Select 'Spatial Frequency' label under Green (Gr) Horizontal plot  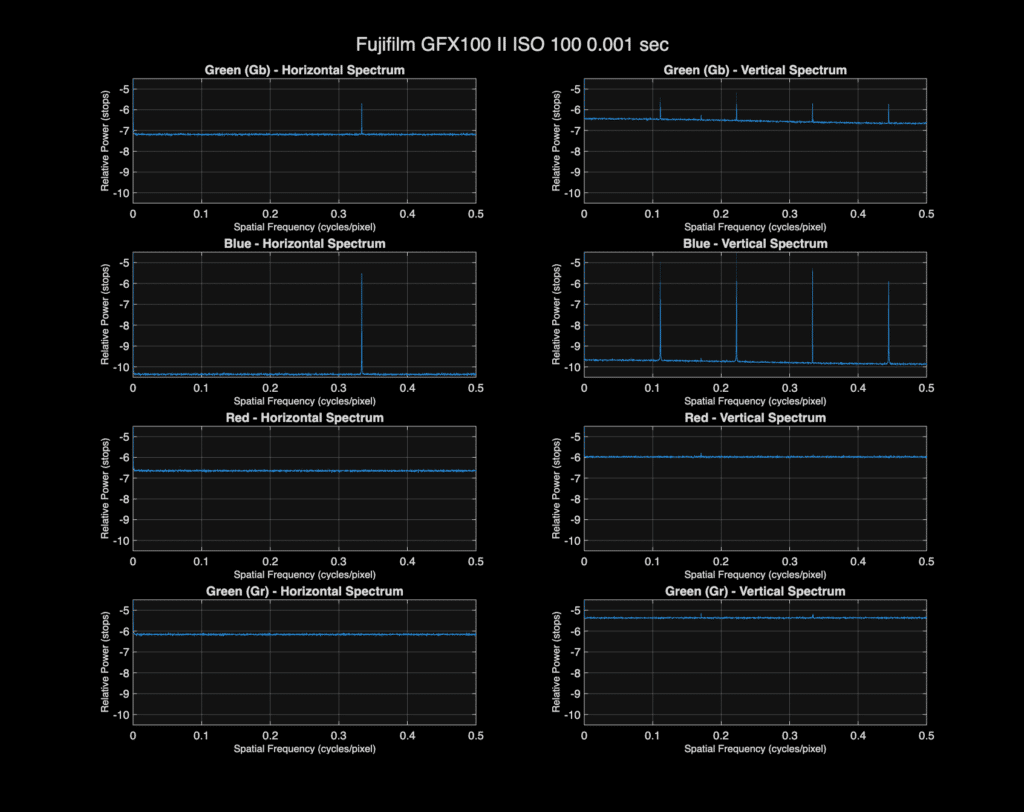click(304, 749)
